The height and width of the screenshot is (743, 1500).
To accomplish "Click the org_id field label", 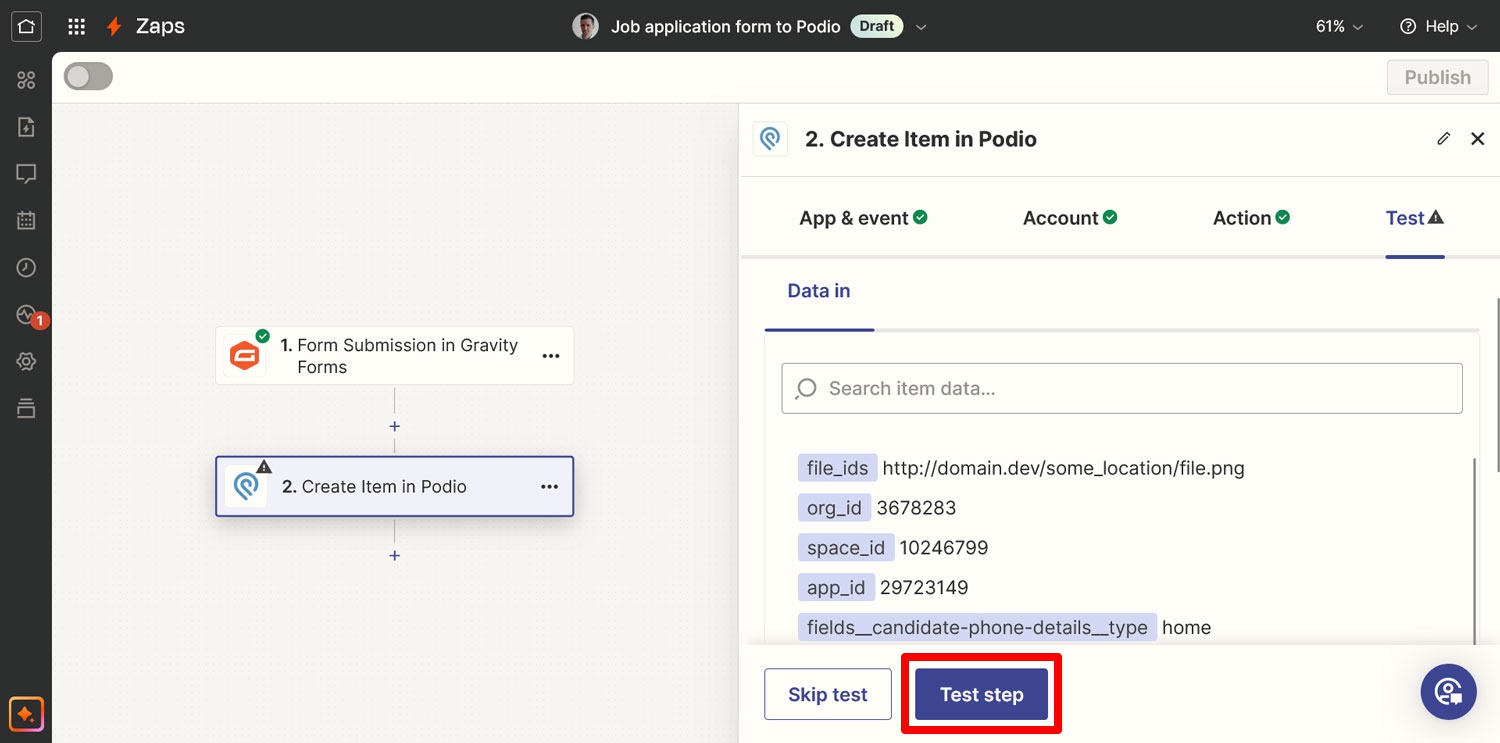I will 834,508.
